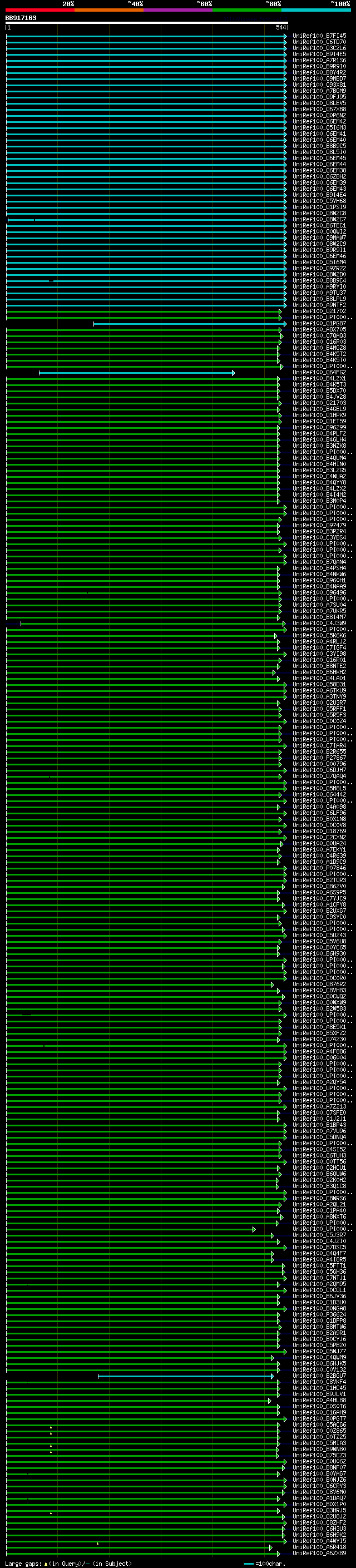The width and height of the screenshot is (356, 1568).
Task: Click the UniRef100_Q5I6M3 entry
Action: click(319, 128)
